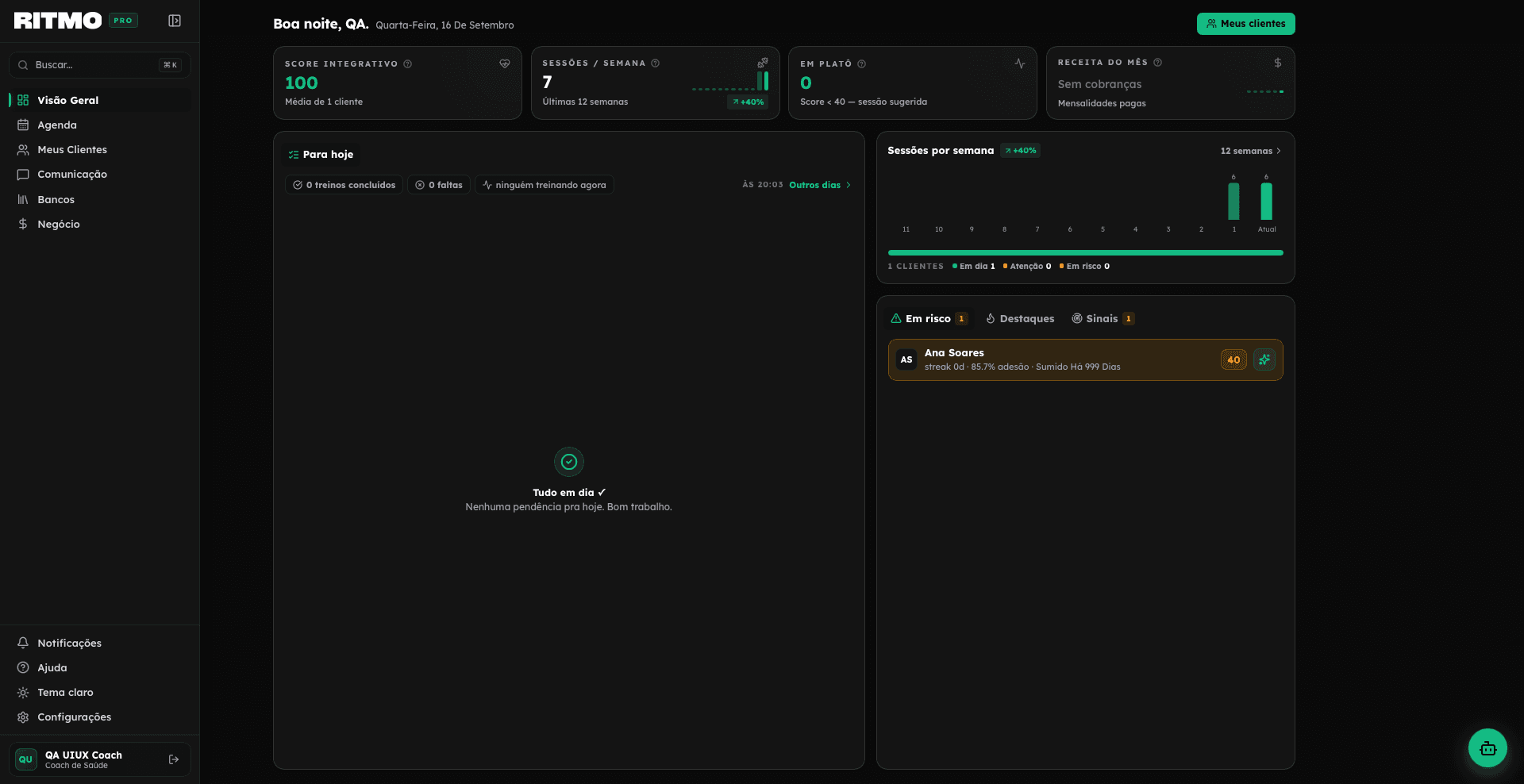Click the AS avatar of Ana Soares

click(906, 359)
